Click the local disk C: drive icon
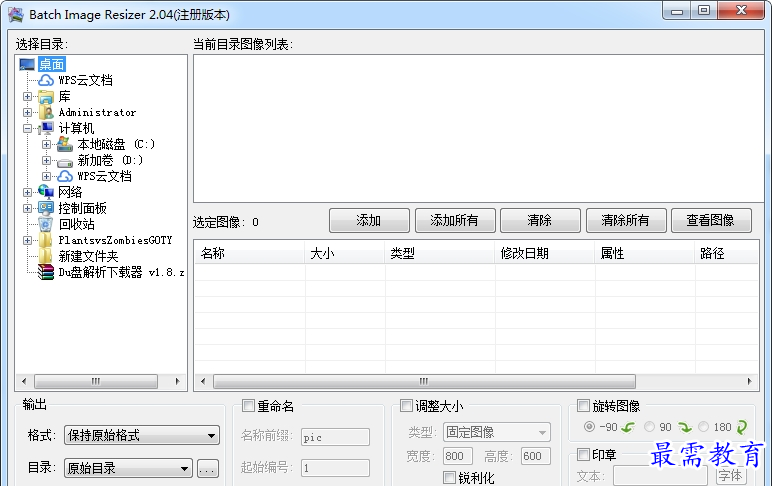This screenshot has height=486, width=772. tap(64, 144)
